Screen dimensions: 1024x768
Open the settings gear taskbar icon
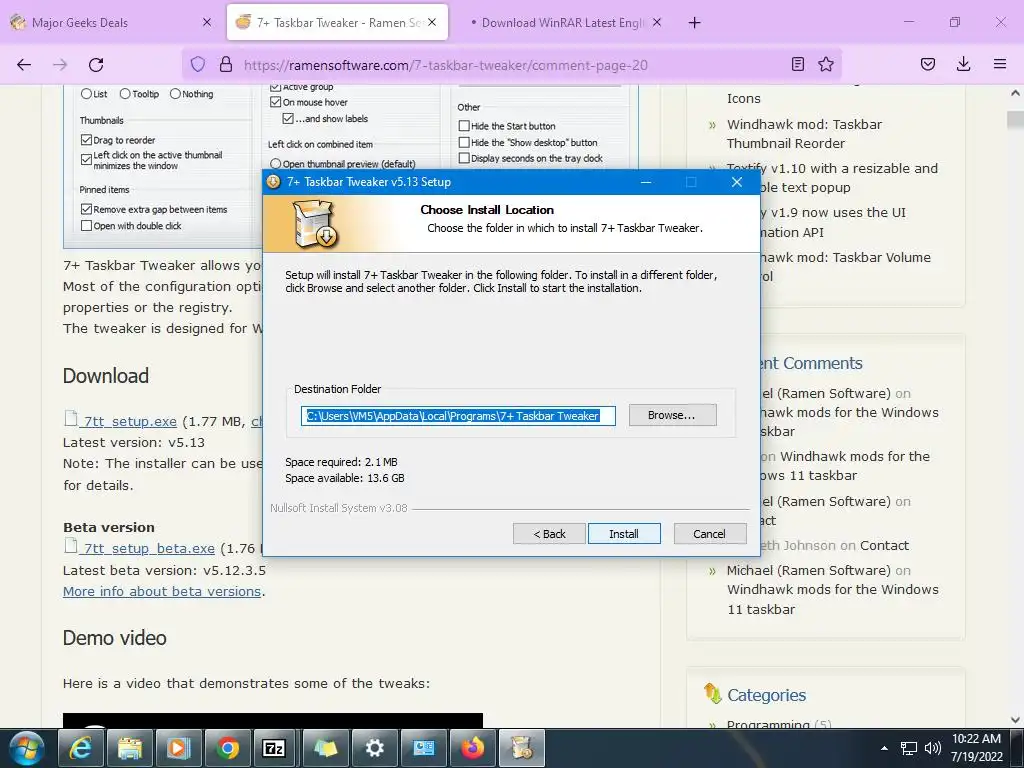(374, 748)
